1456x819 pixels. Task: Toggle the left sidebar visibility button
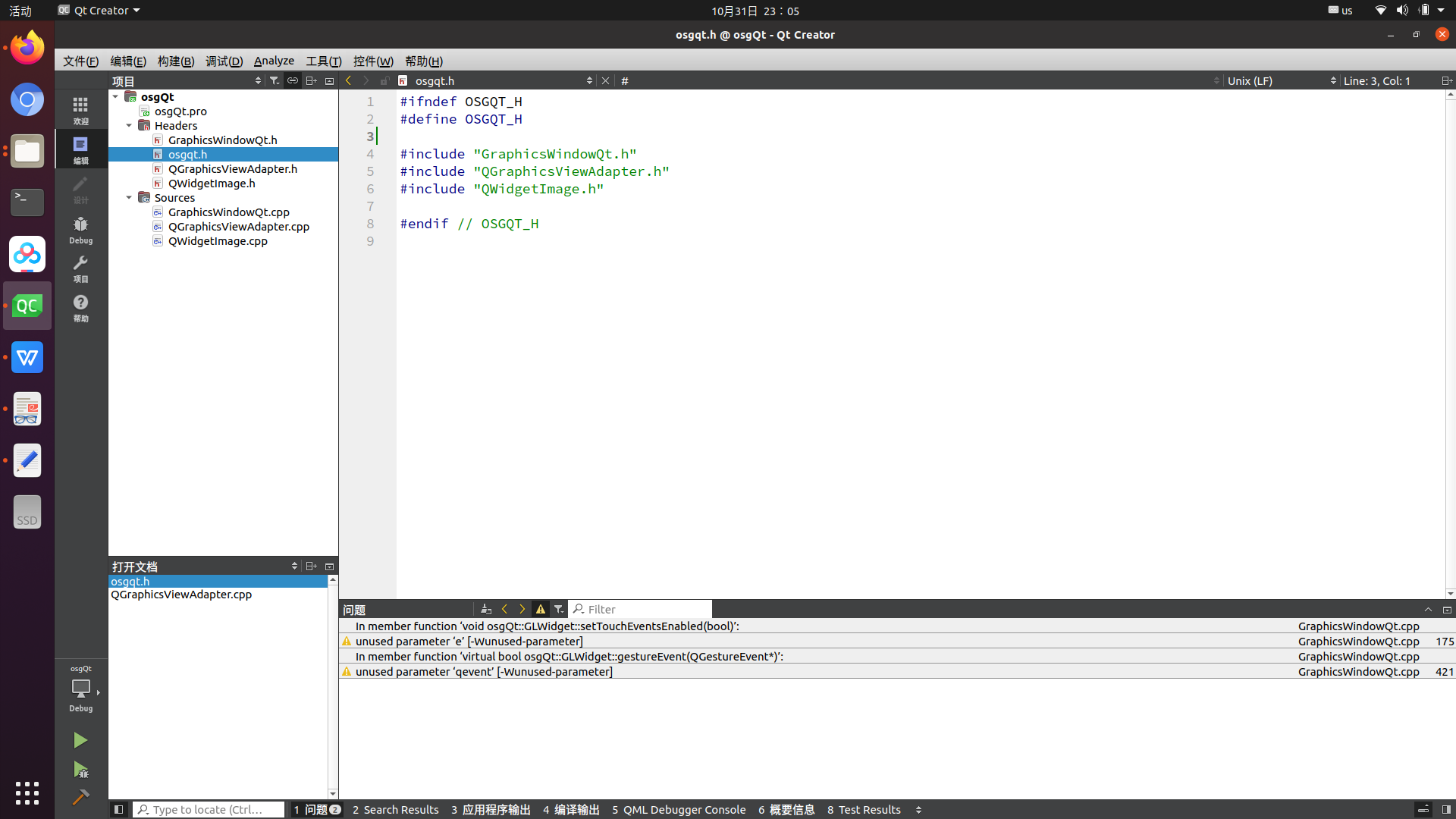[x=118, y=809]
